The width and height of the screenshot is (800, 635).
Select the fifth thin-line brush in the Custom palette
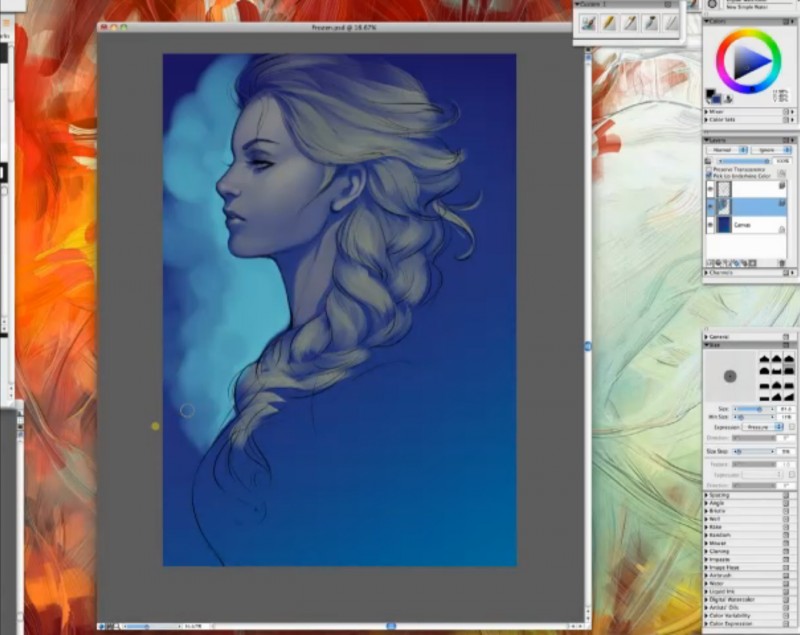point(671,23)
